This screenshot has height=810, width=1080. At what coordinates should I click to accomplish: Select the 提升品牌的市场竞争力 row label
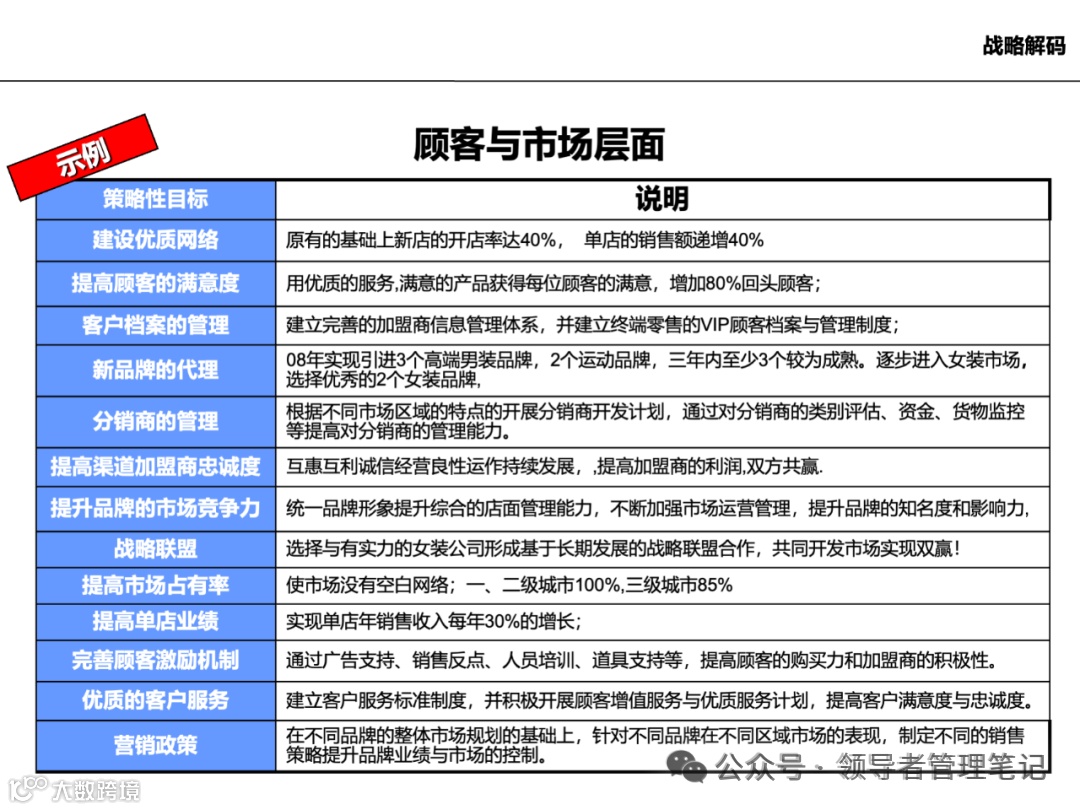click(x=156, y=508)
